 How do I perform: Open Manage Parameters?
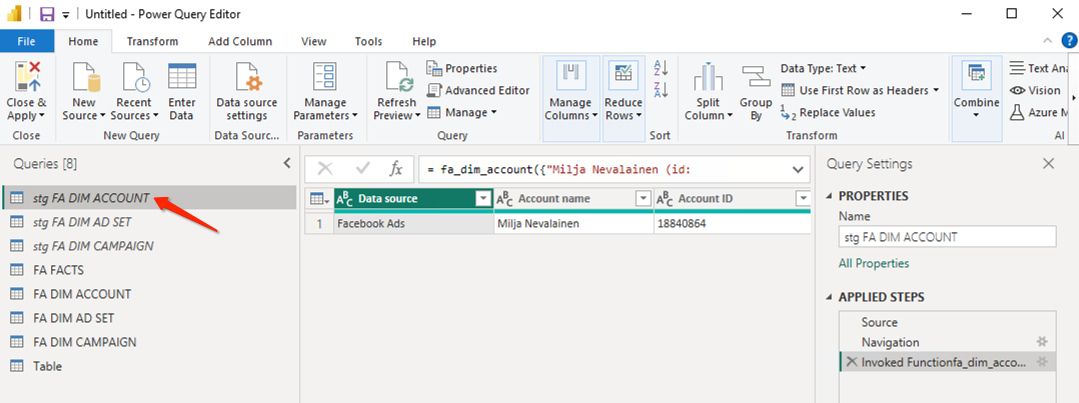coord(325,91)
